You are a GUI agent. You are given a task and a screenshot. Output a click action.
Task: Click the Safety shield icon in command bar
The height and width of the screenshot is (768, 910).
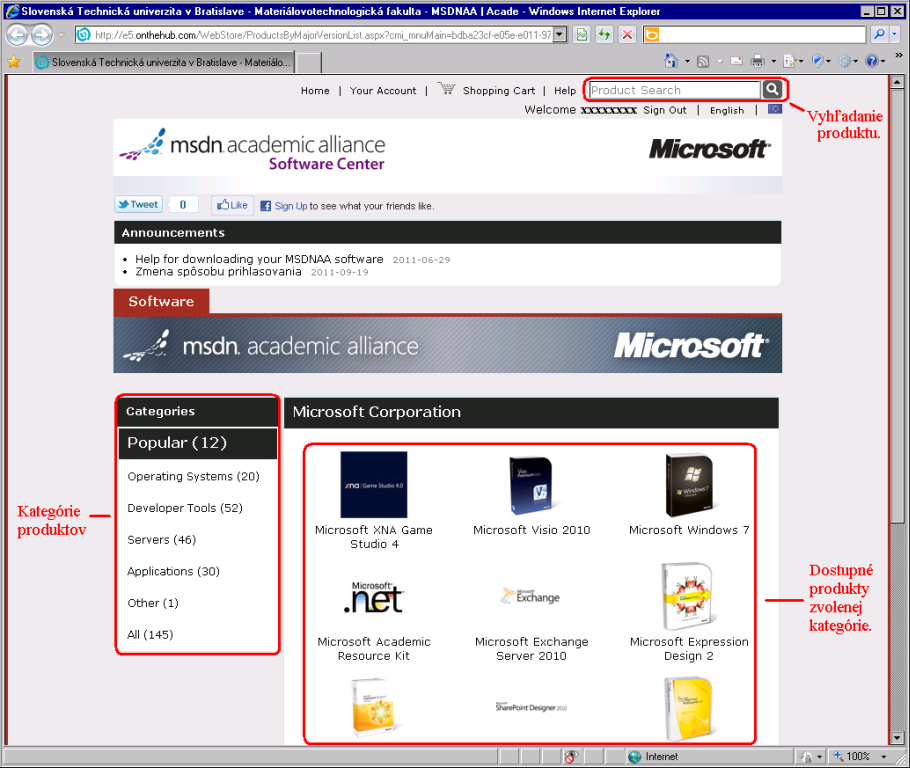(x=817, y=61)
